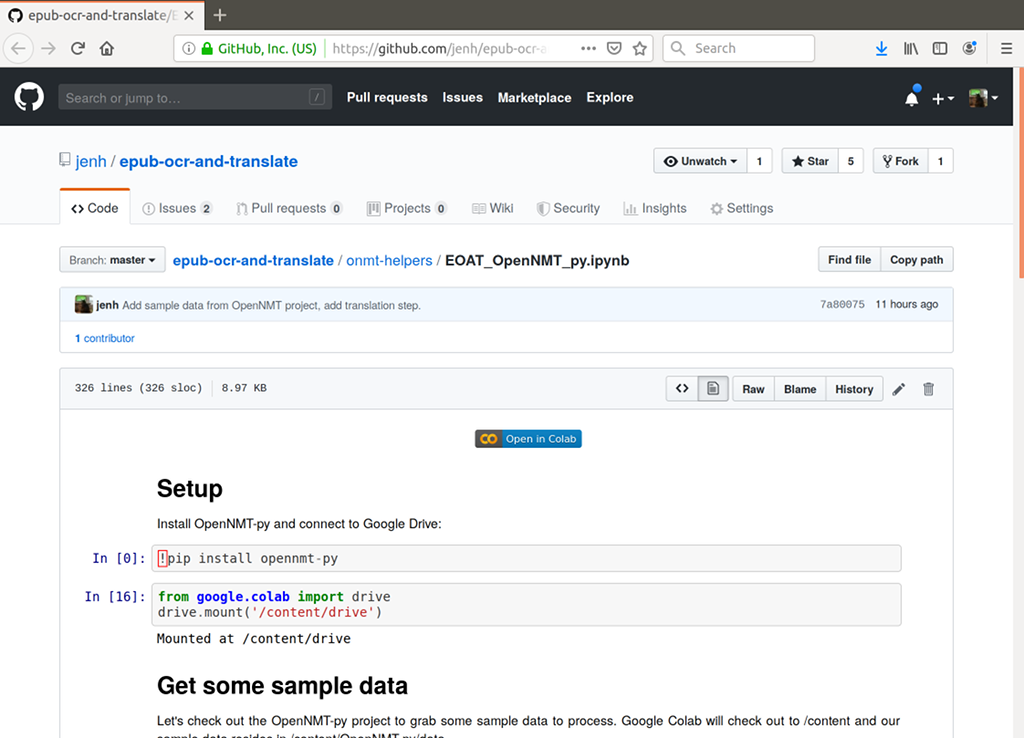Image resolution: width=1024 pixels, height=738 pixels.
Task: Open the Blame view
Action: click(x=800, y=389)
